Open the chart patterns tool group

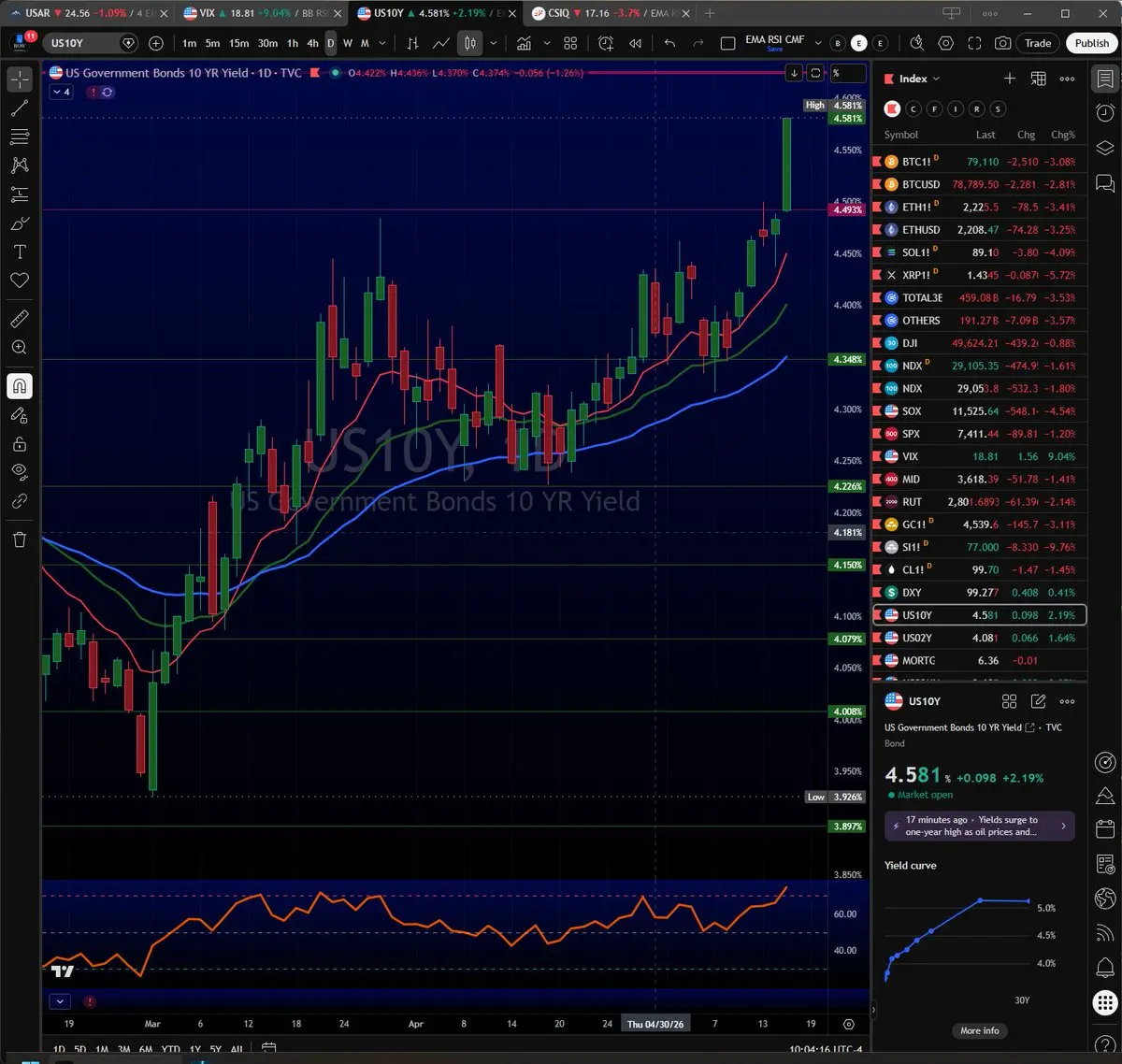pyautogui.click(x=20, y=165)
